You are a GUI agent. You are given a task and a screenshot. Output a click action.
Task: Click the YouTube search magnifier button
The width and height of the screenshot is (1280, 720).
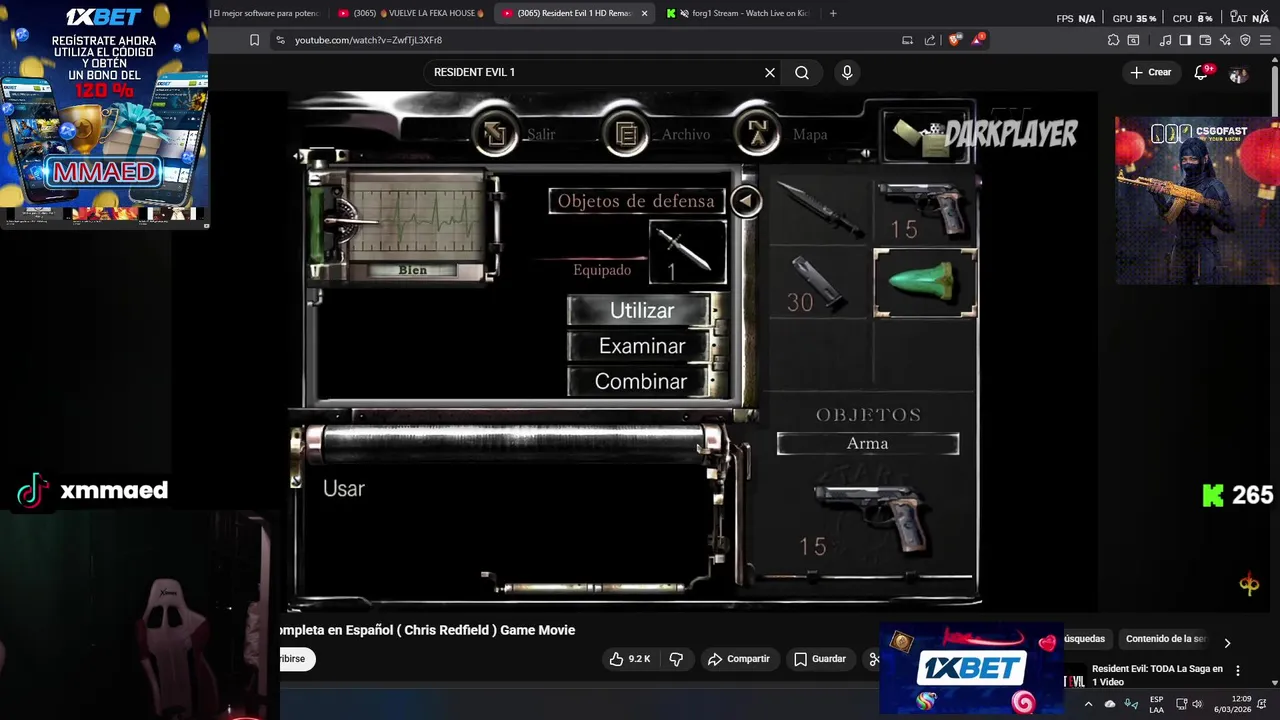pyautogui.click(x=802, y=72)
